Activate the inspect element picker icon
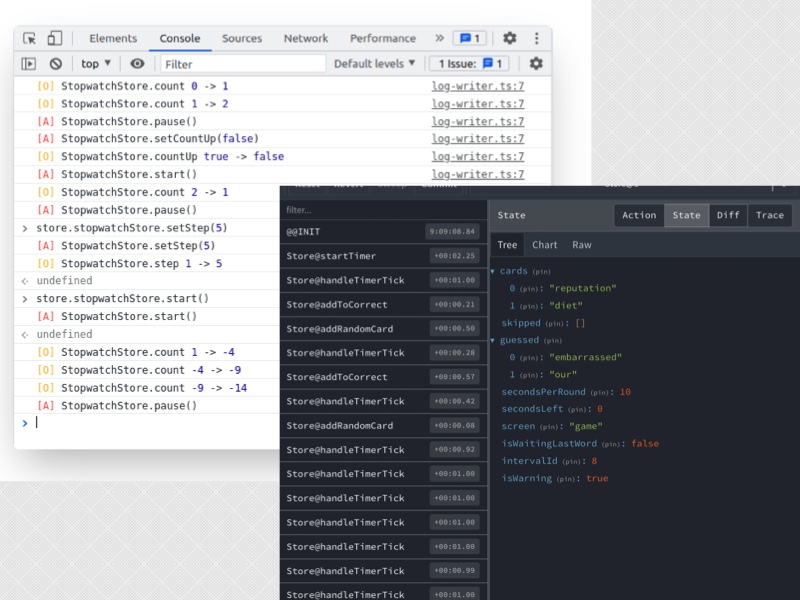This screenshot has width=800, height=600. tap(30, 38)
